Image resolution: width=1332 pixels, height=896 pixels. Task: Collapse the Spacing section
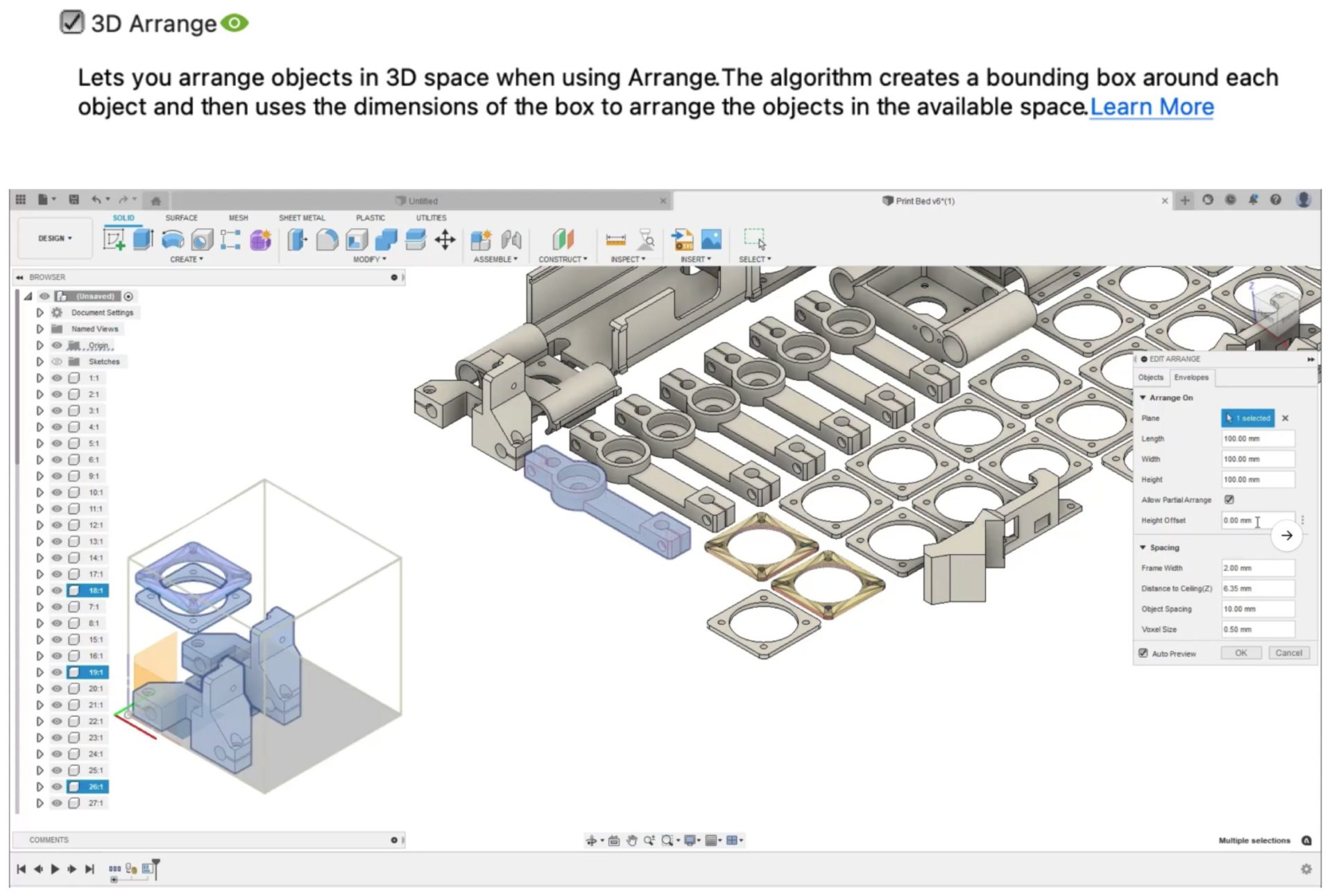1143,547
